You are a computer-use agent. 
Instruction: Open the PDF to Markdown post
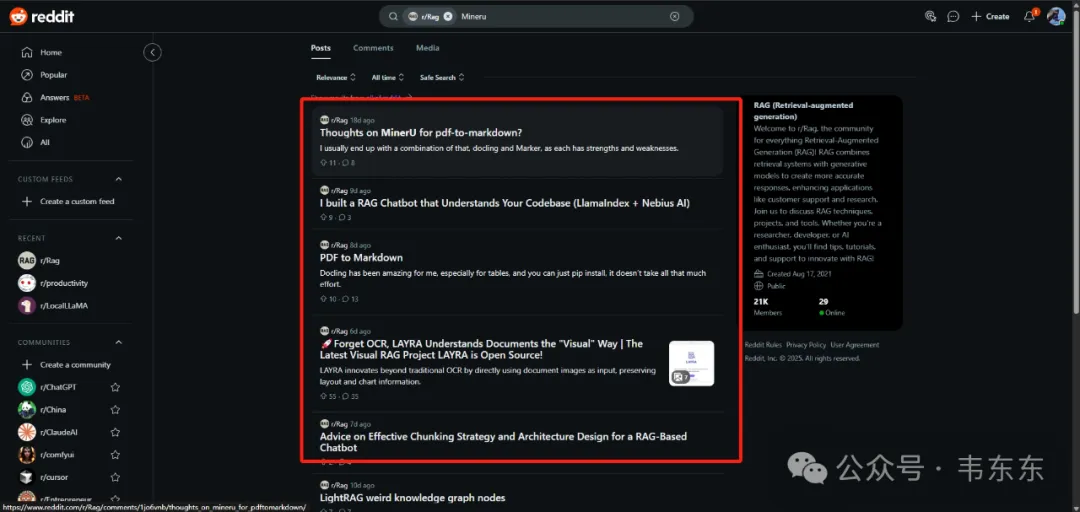click(362, 258)
